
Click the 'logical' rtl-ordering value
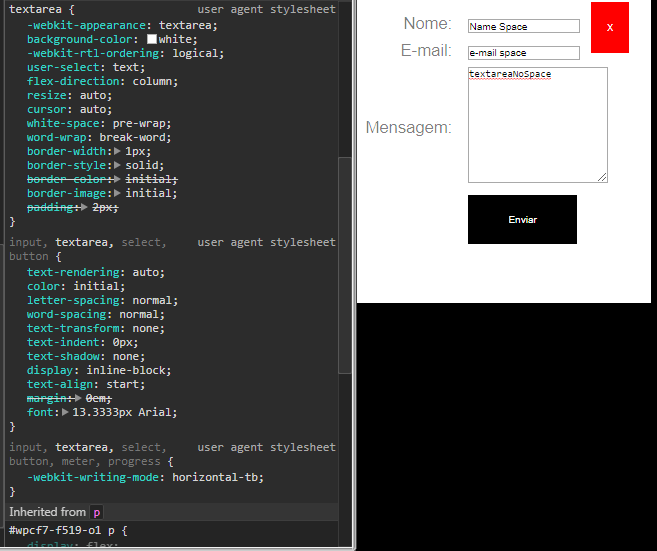196,54
